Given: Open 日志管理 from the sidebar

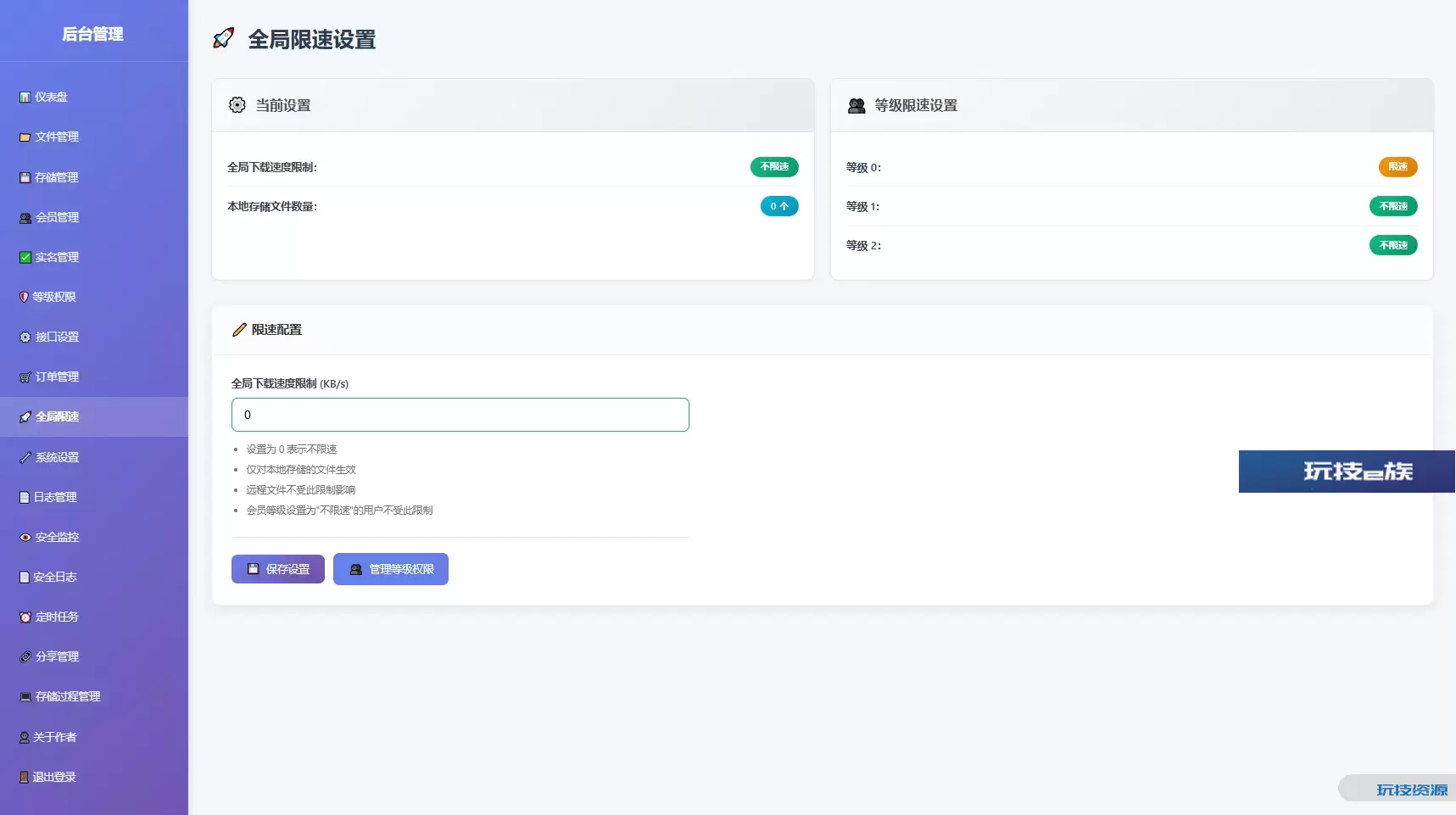Looking at the screenshot, I should [55, 498].
